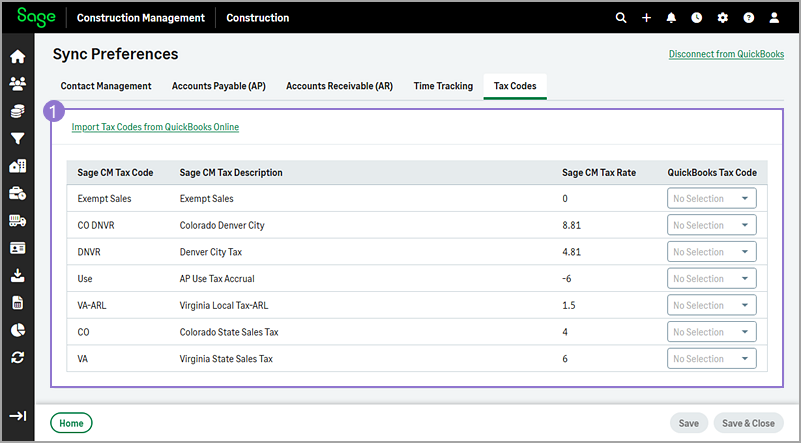Click the Disconnect from QuickBooks link

(726, 54)
